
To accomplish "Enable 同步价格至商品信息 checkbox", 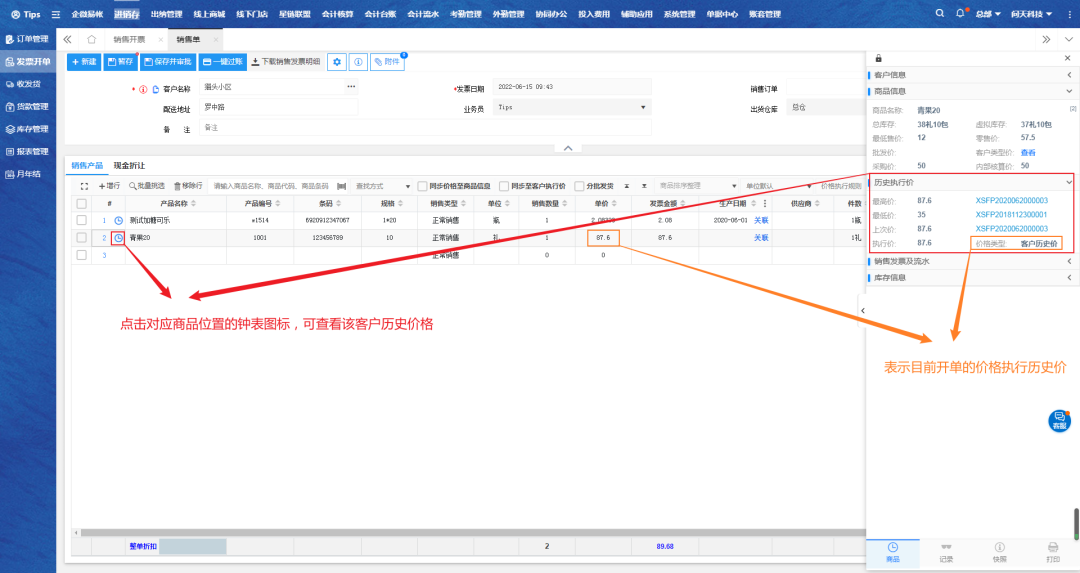I will pos(423,186).
